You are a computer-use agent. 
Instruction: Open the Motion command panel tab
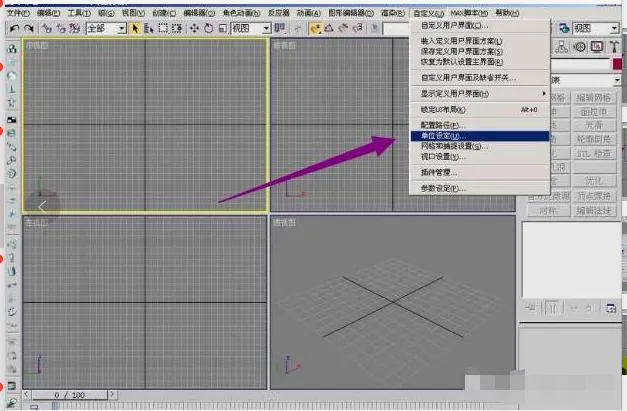tap(580, 47)
